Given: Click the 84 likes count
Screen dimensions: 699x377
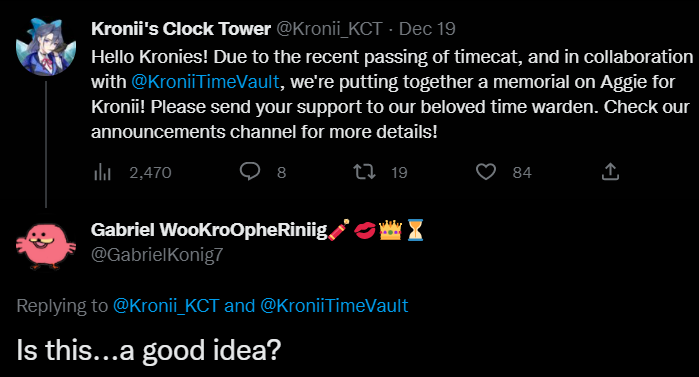Looking at the screenshot, I should tap(522, 172).
